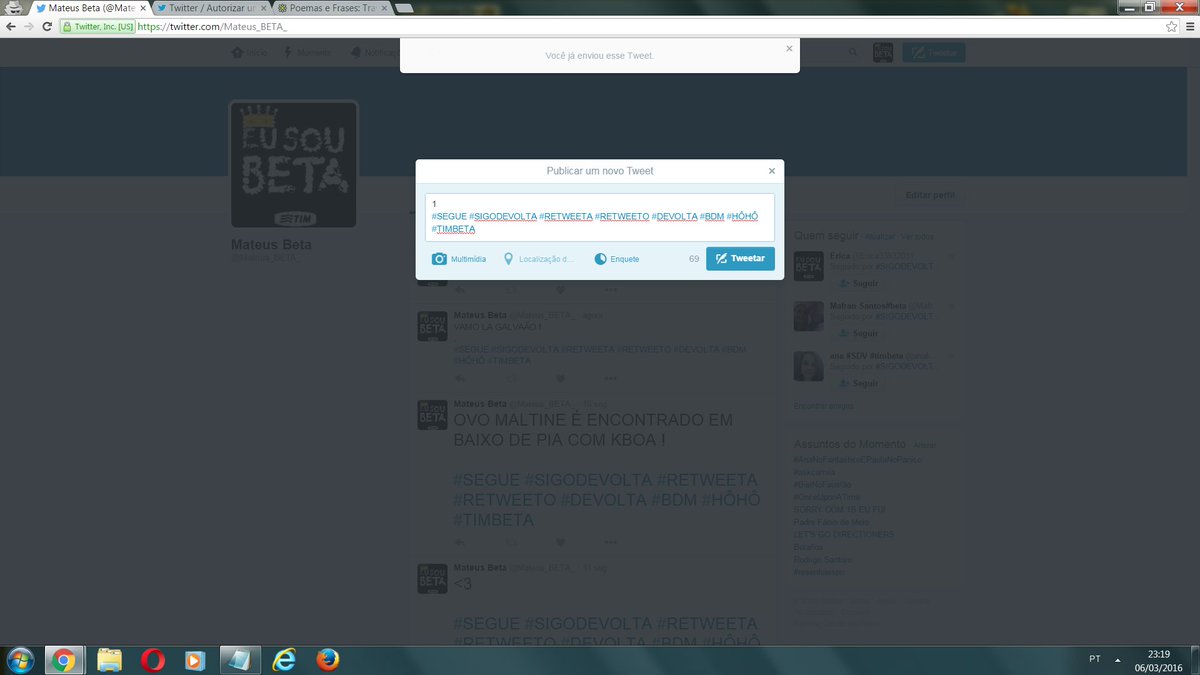
Task: Add media via the Multimídia camera icon
Action: click(439, 259)
